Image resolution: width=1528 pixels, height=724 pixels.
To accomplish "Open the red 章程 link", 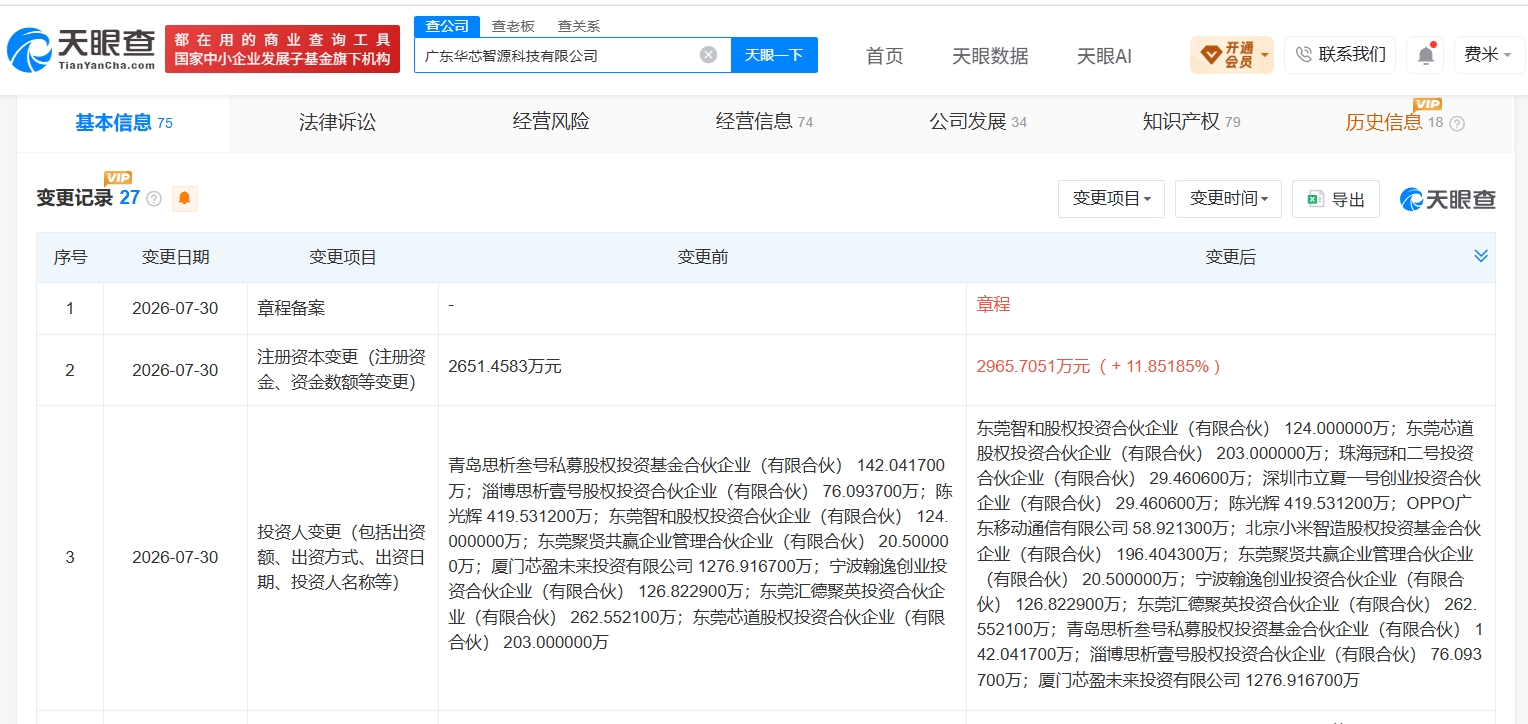I will (x=994, y=304).
